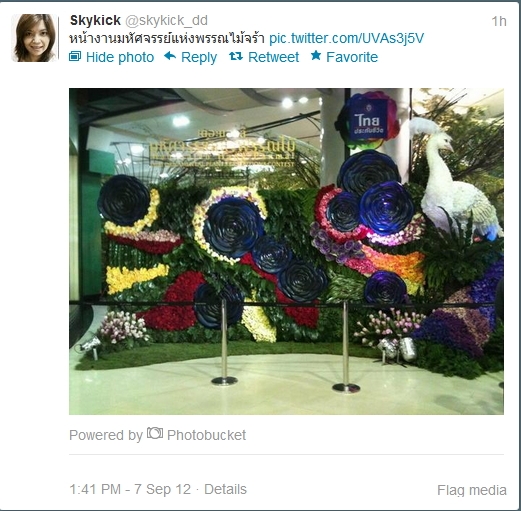Expand tweet Details link
Image resolution: width=521 pixels, height=511 pixels.
click(x=225, y=489)
